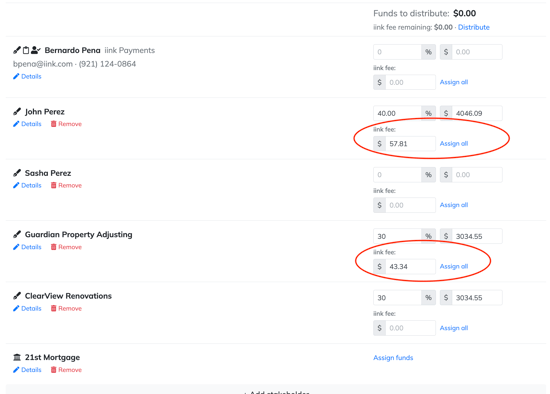Screen dimensions: 550x394
Task: Click the Bernardo Pena name
Action: 72,51
